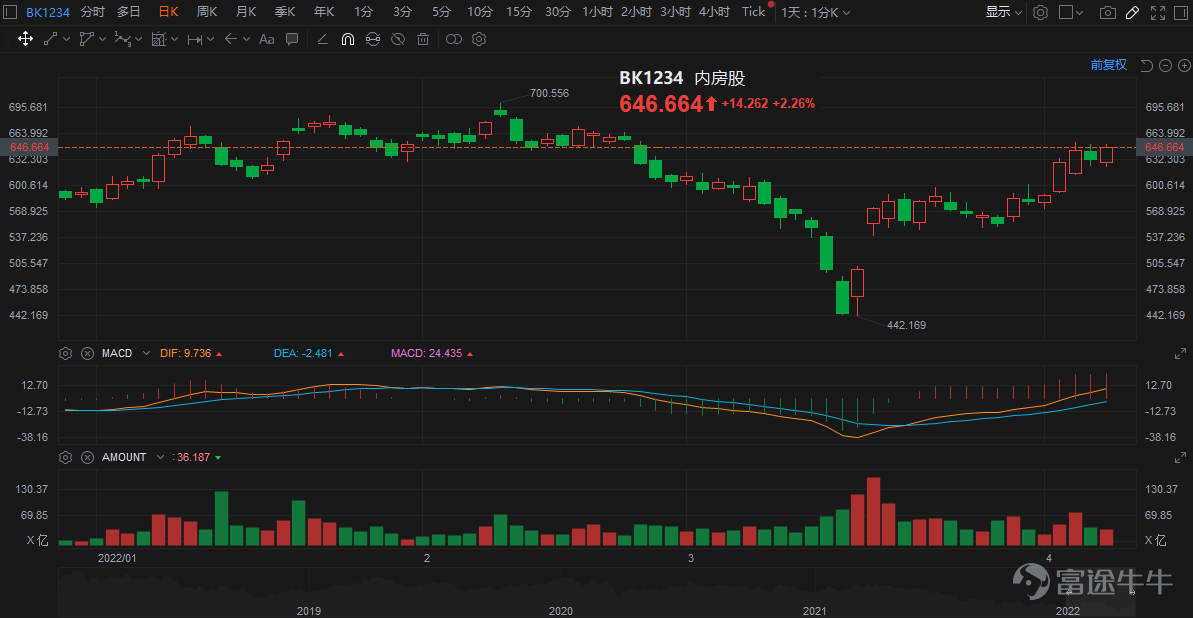Select the line segment drawing tool
Image resolution: width=1193 pixels, height=618 pixels.
[x=51, y=39]
